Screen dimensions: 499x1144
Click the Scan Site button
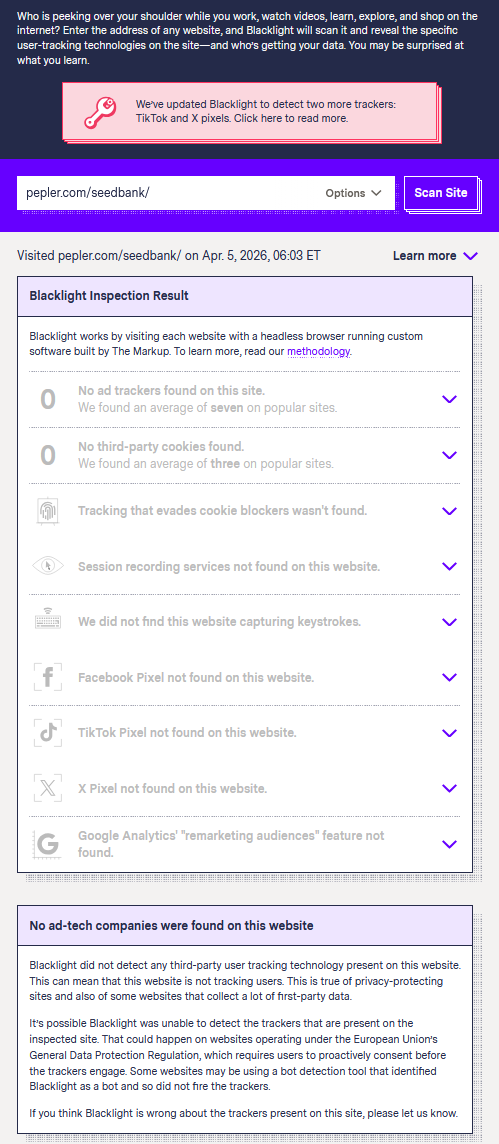tap(441, 193)
